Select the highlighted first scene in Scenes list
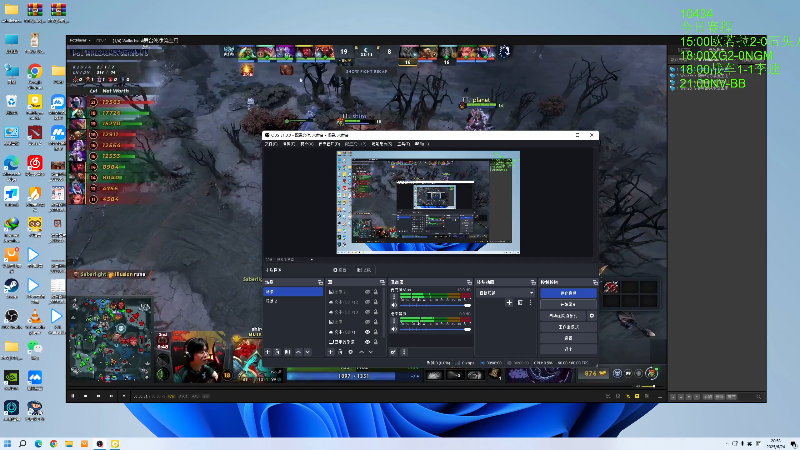The width and height of the screenshot is (800, 450). (x=293, y=292)
